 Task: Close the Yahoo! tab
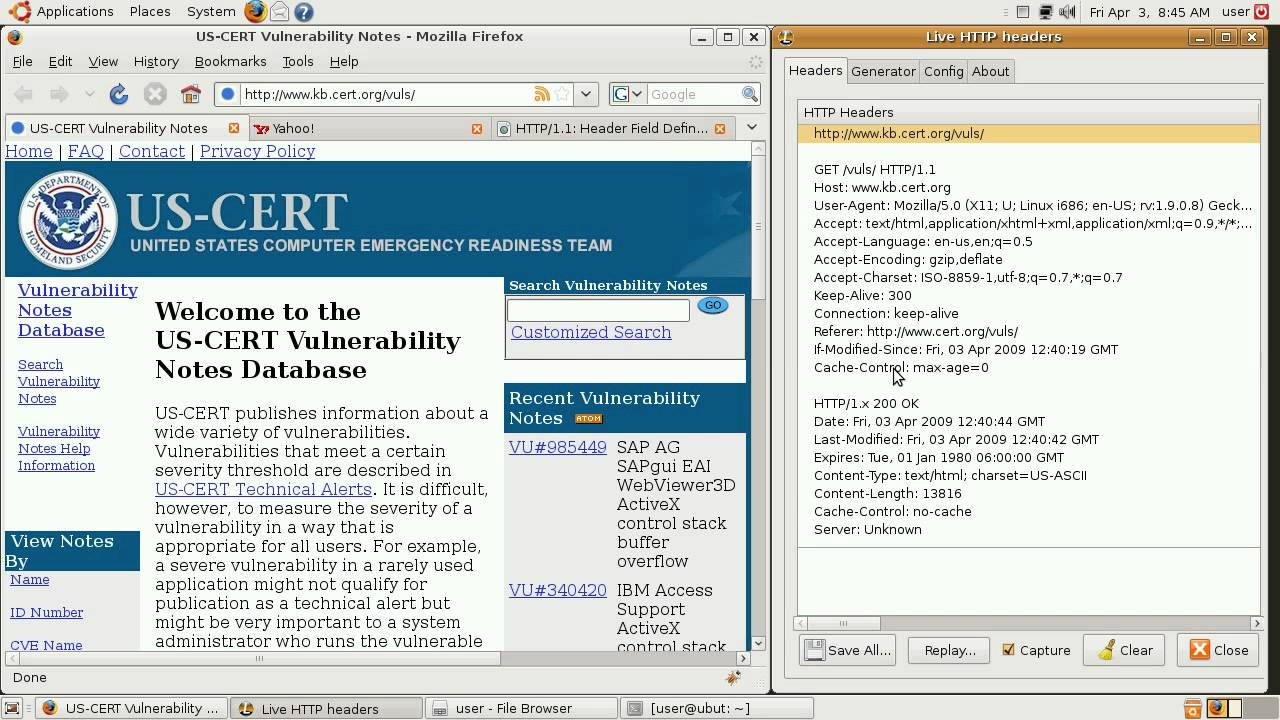click(477, 128)
